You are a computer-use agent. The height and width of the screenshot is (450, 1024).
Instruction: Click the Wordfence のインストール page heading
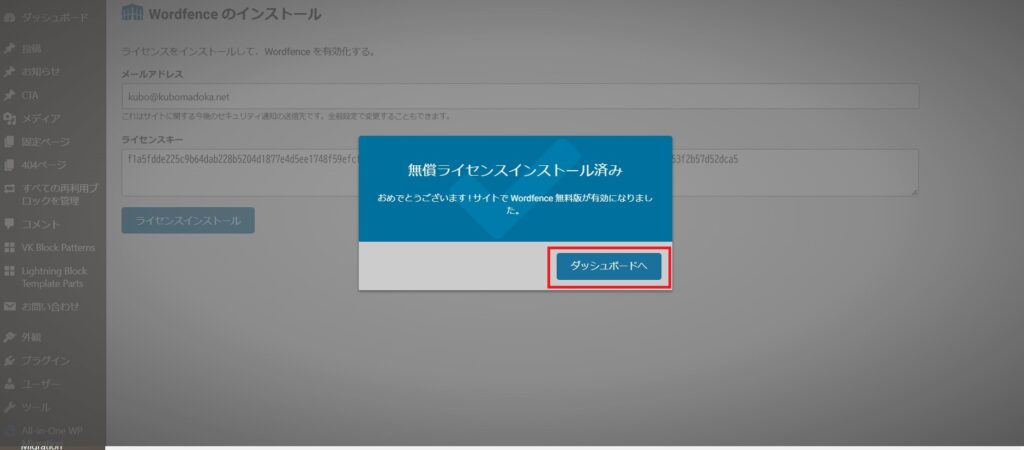coord(235,14)
